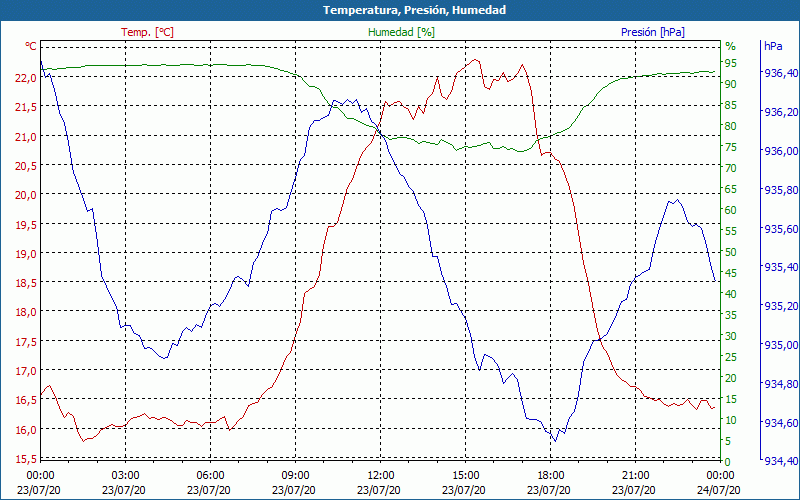
Task: Select the 18:00 time axis label
Action: click(x=550, y=476)
